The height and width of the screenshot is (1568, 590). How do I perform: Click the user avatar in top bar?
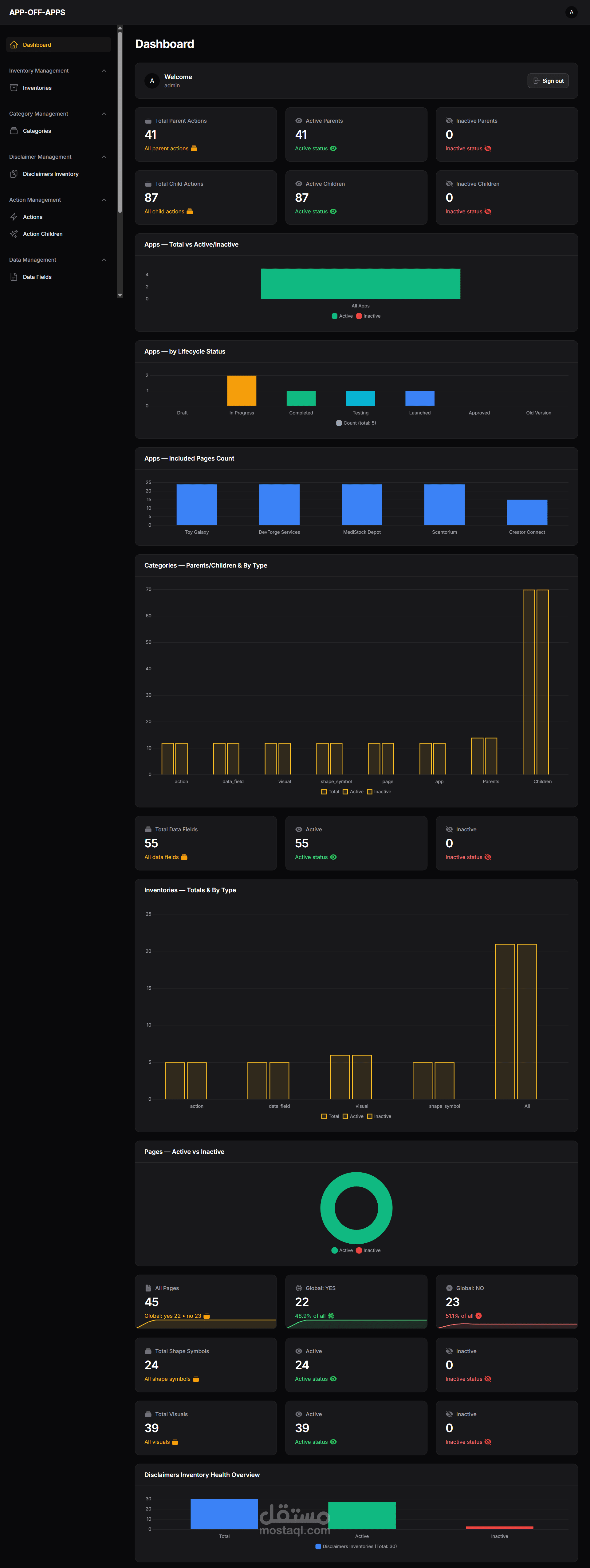coord(571,12)
